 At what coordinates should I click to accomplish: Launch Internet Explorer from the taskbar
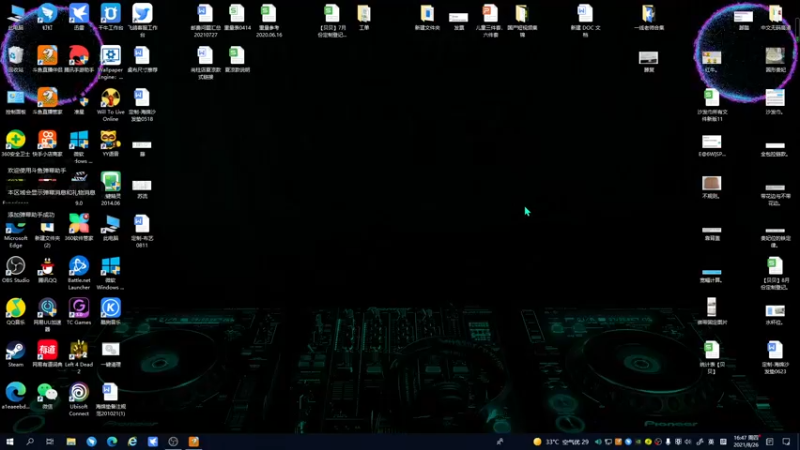[132, 442]
